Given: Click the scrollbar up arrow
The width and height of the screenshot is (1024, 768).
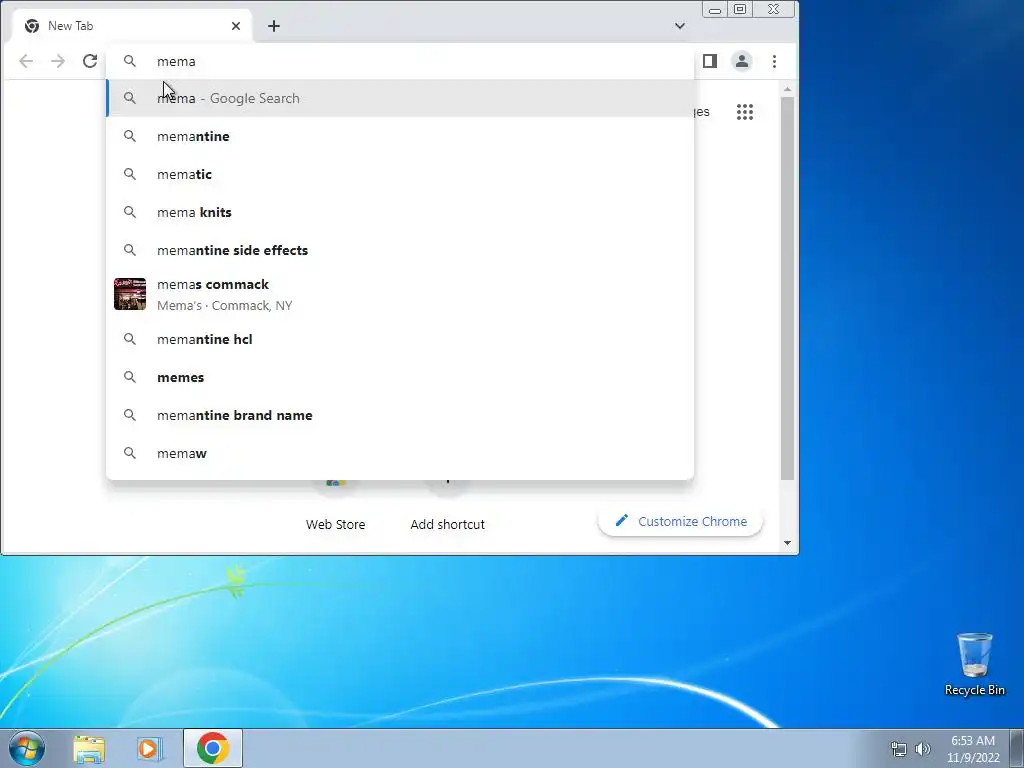Looking at the screenshot, I should (788, 89).
